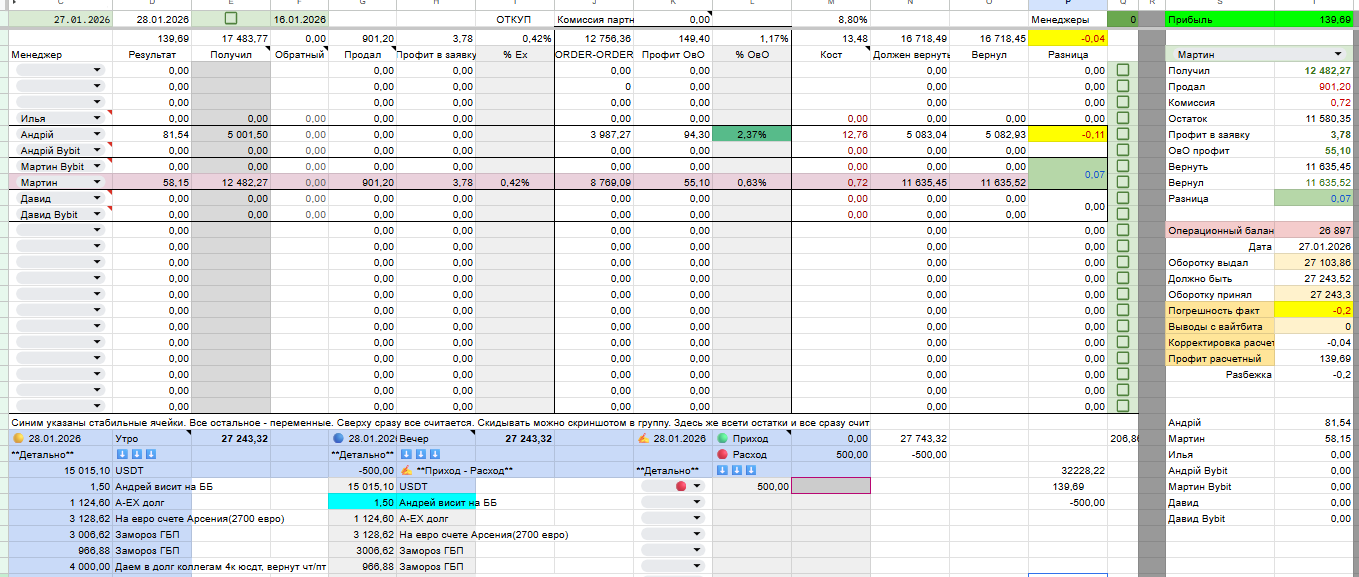Select the Синим указаны стабильные ячейки note row
This screenshot has height=577, width=1359.
pyautogui.click(x=440, y=422)
